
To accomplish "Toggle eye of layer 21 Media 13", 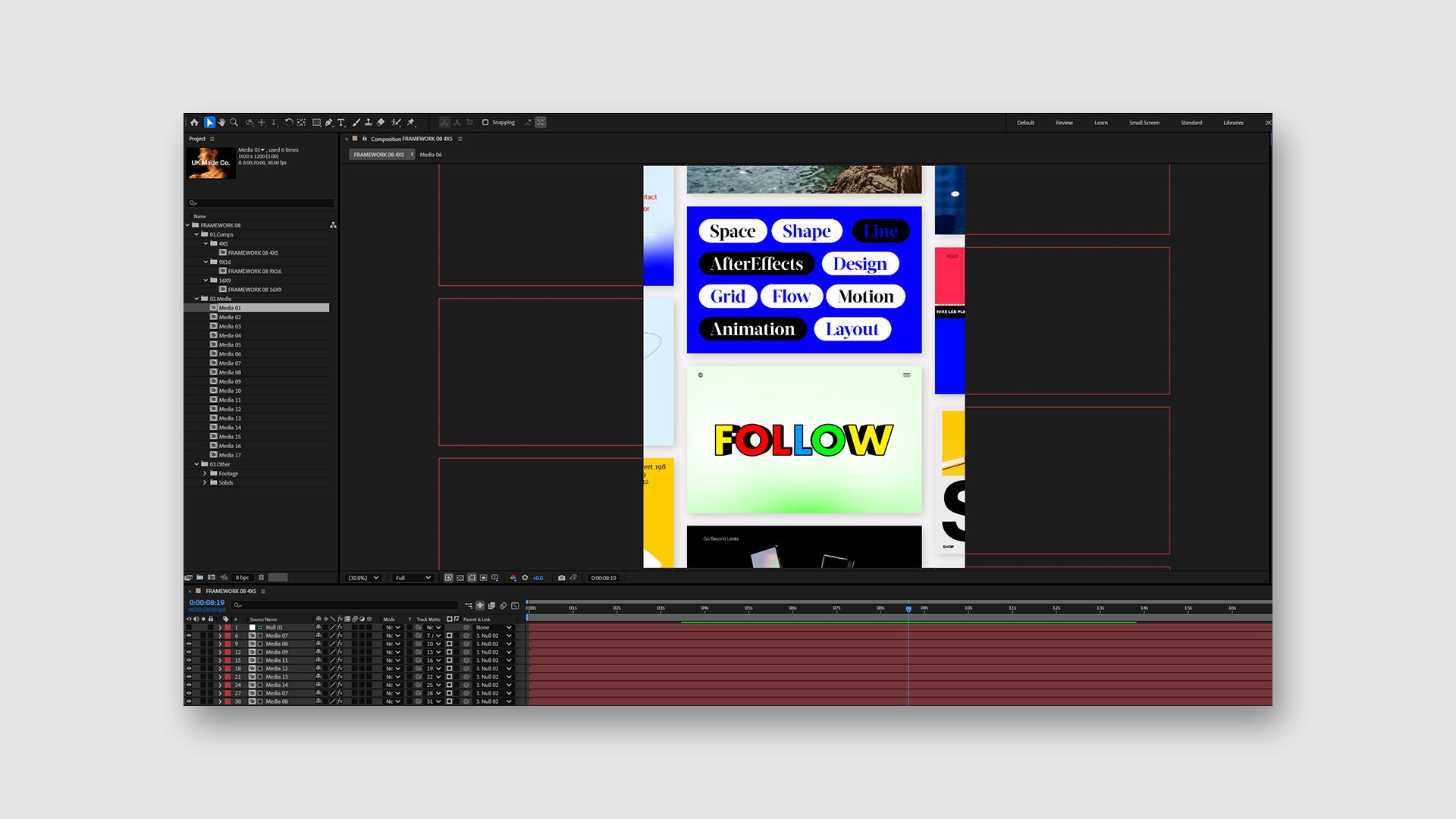I will point(189,676).
